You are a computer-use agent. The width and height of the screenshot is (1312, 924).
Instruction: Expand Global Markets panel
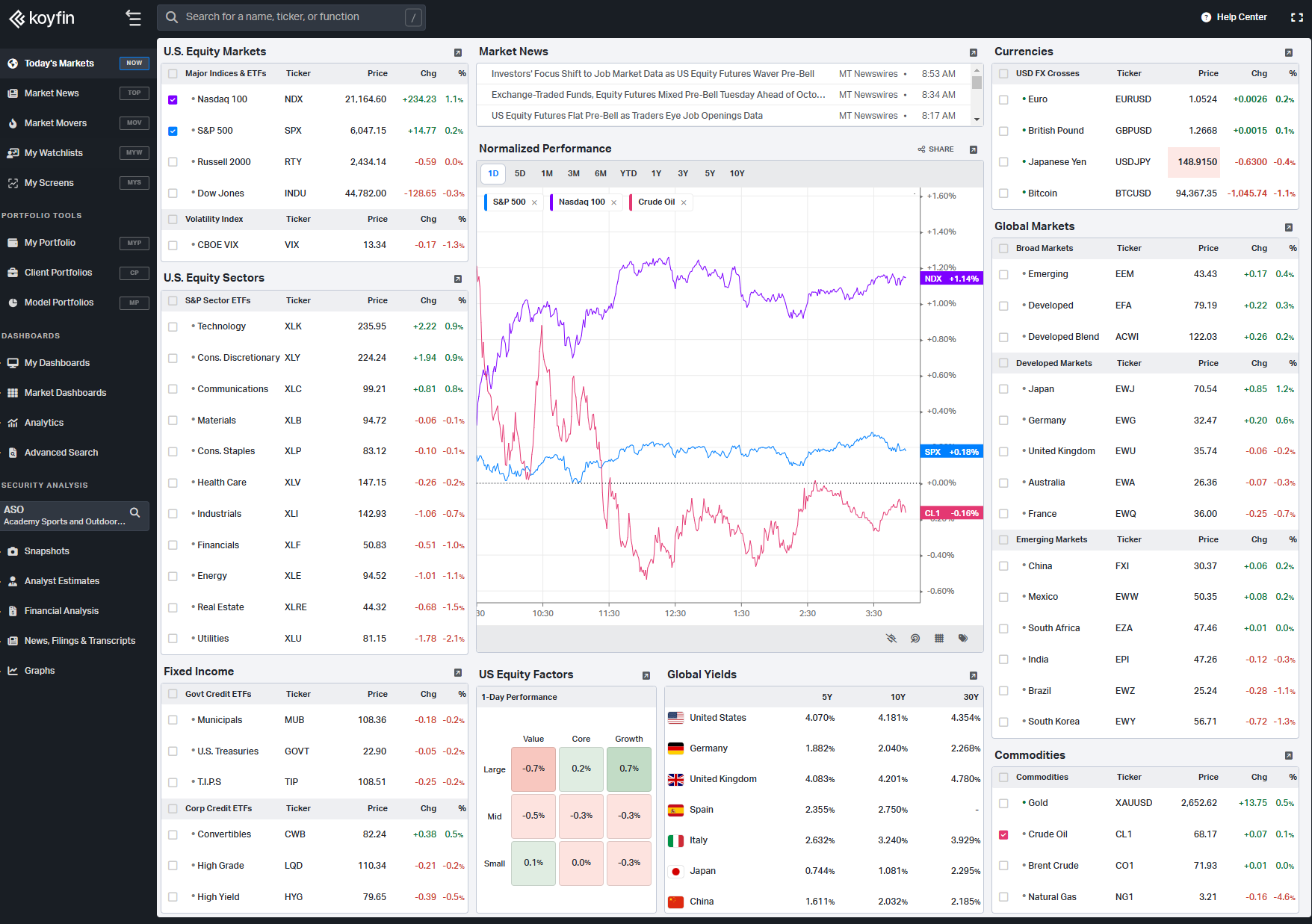coord(1289,227)
